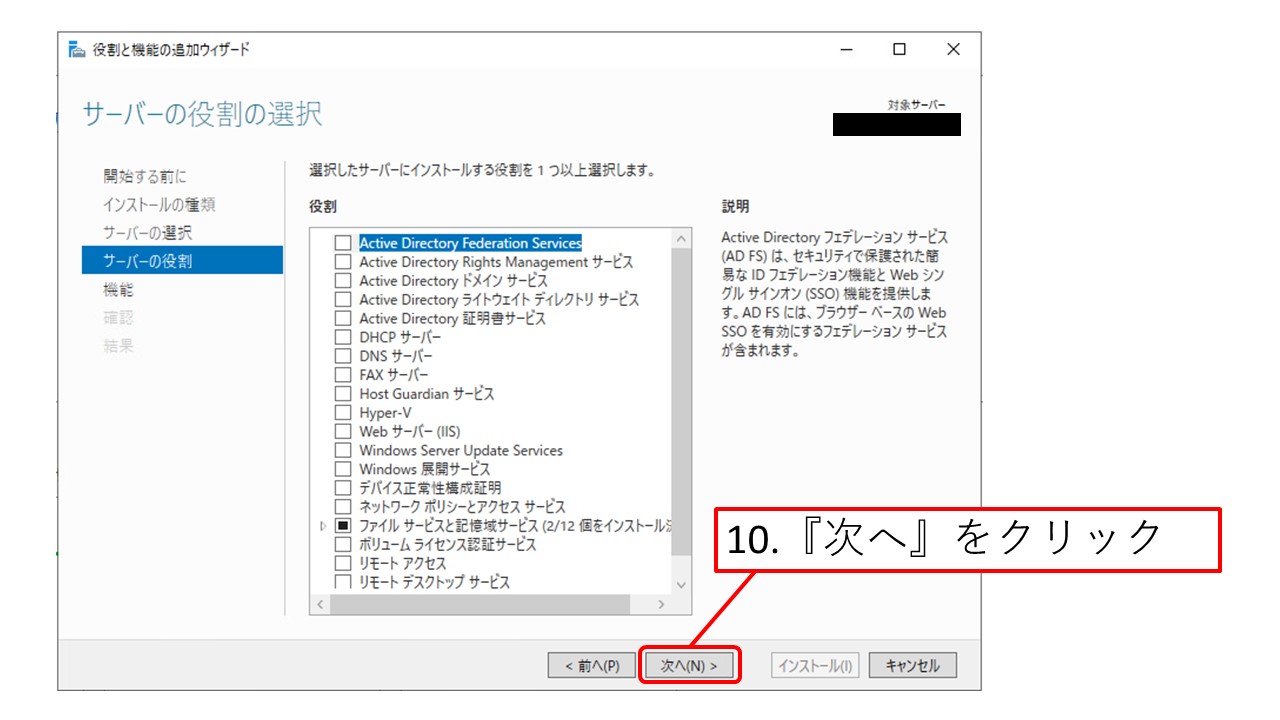Go to インストールの種類 step in sidebar
This screenshot has width=1280, height=720.
point(159,205)
